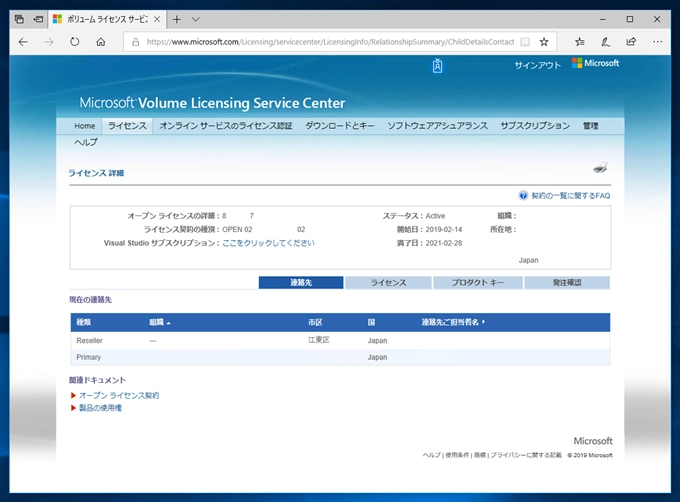Click the lock icon in address bar
Screen dimensions: 680x502
point(136,42)
